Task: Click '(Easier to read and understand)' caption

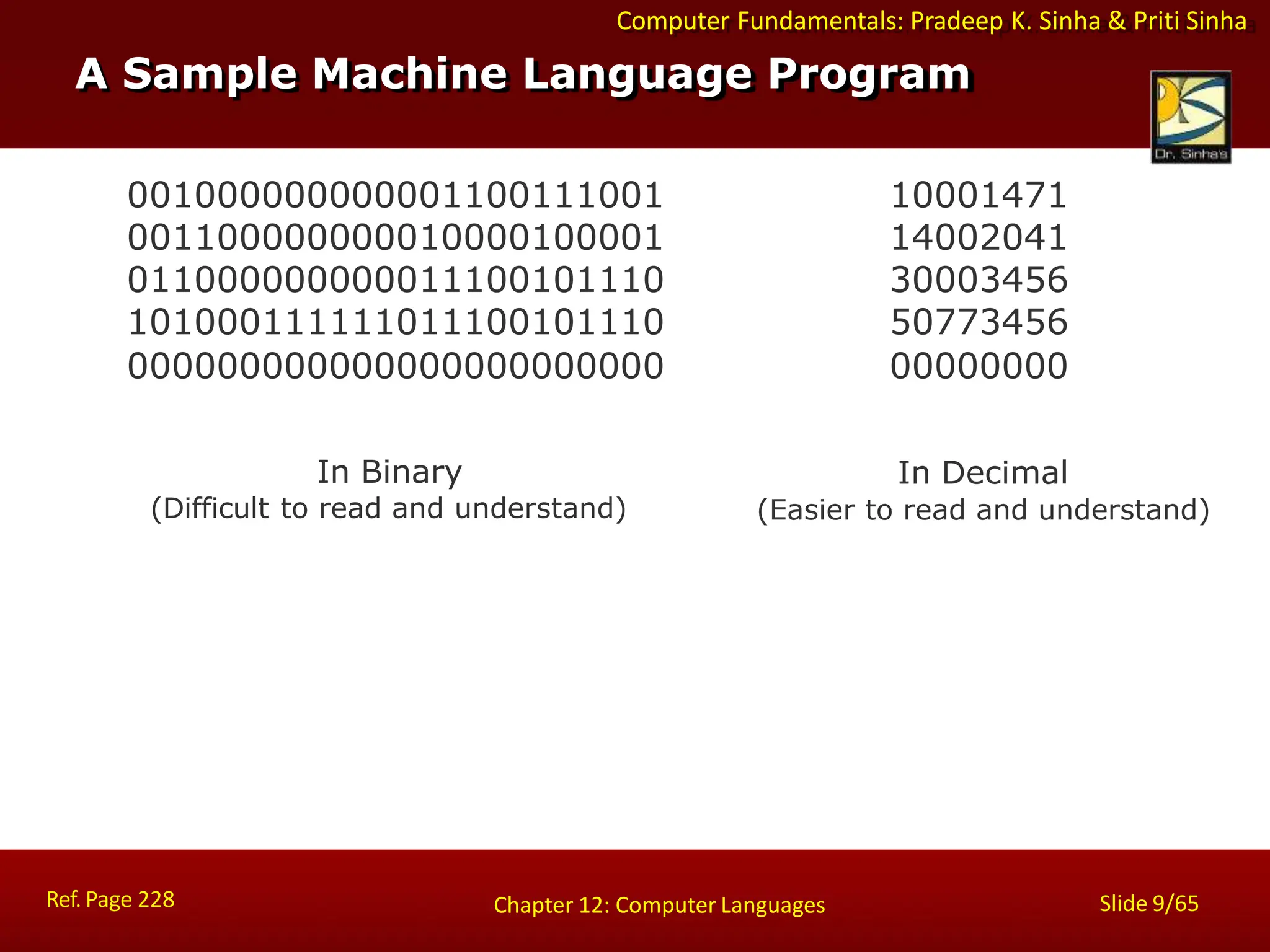Action: click(x=984, y=511)
